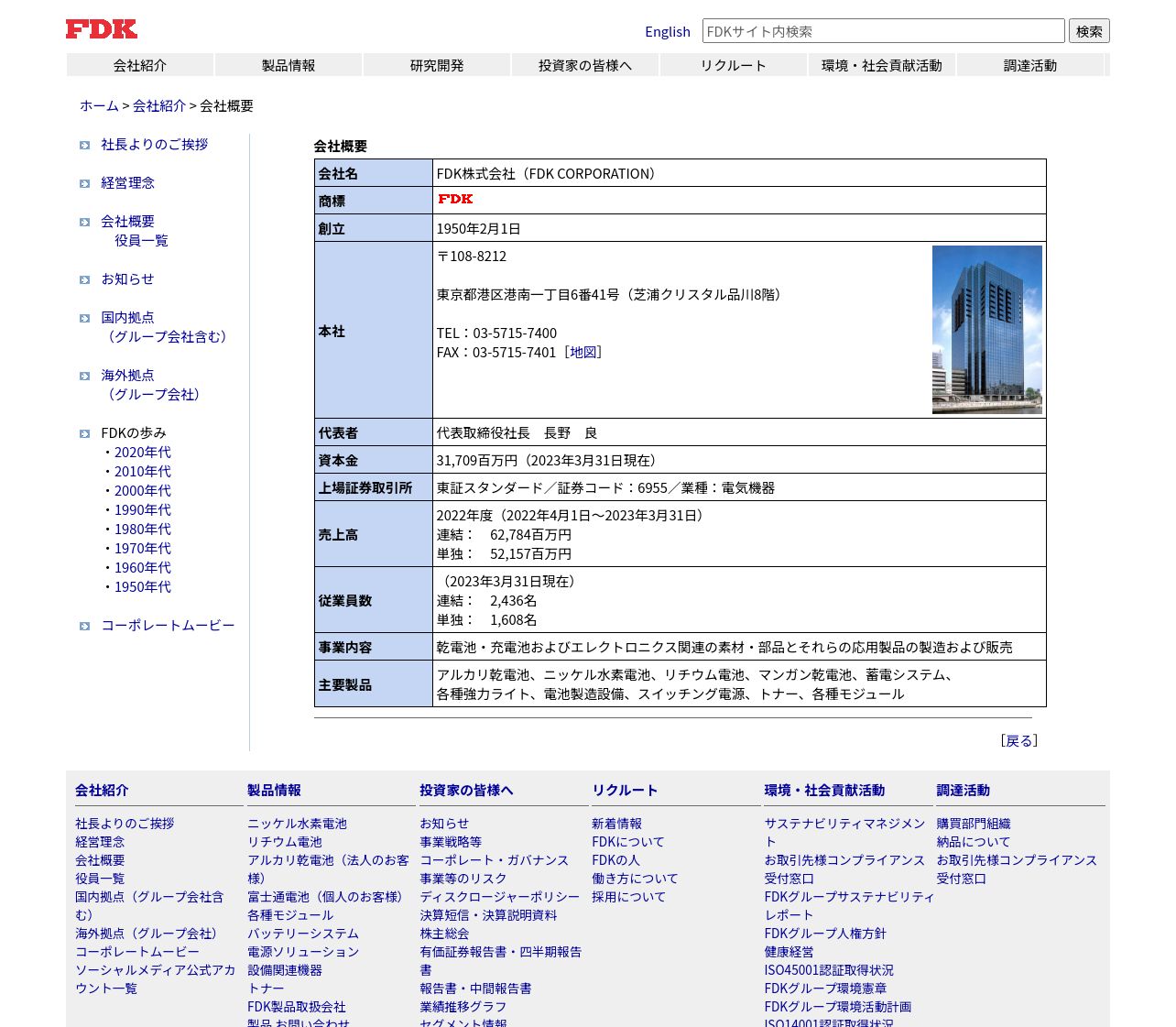Click the FDK logo in the header
The height and width of the screenshot is (1027, 1176).
pos(102,29)
